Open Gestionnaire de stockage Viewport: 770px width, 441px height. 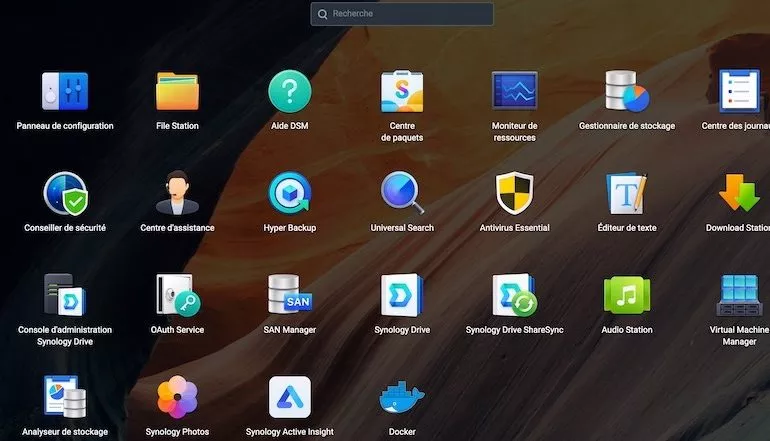(x=627, y=91)
